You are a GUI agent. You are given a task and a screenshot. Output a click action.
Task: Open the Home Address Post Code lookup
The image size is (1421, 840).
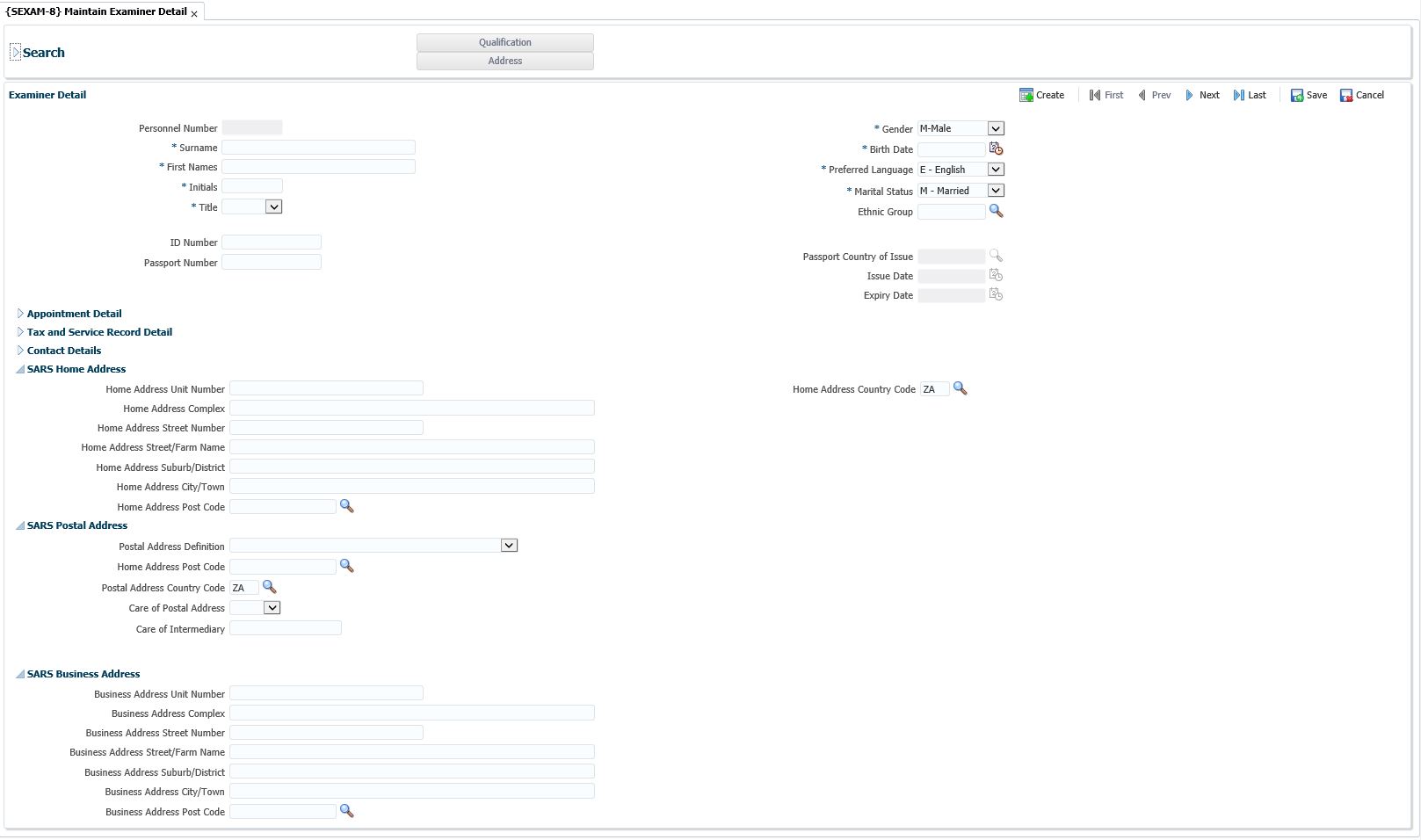346,506
